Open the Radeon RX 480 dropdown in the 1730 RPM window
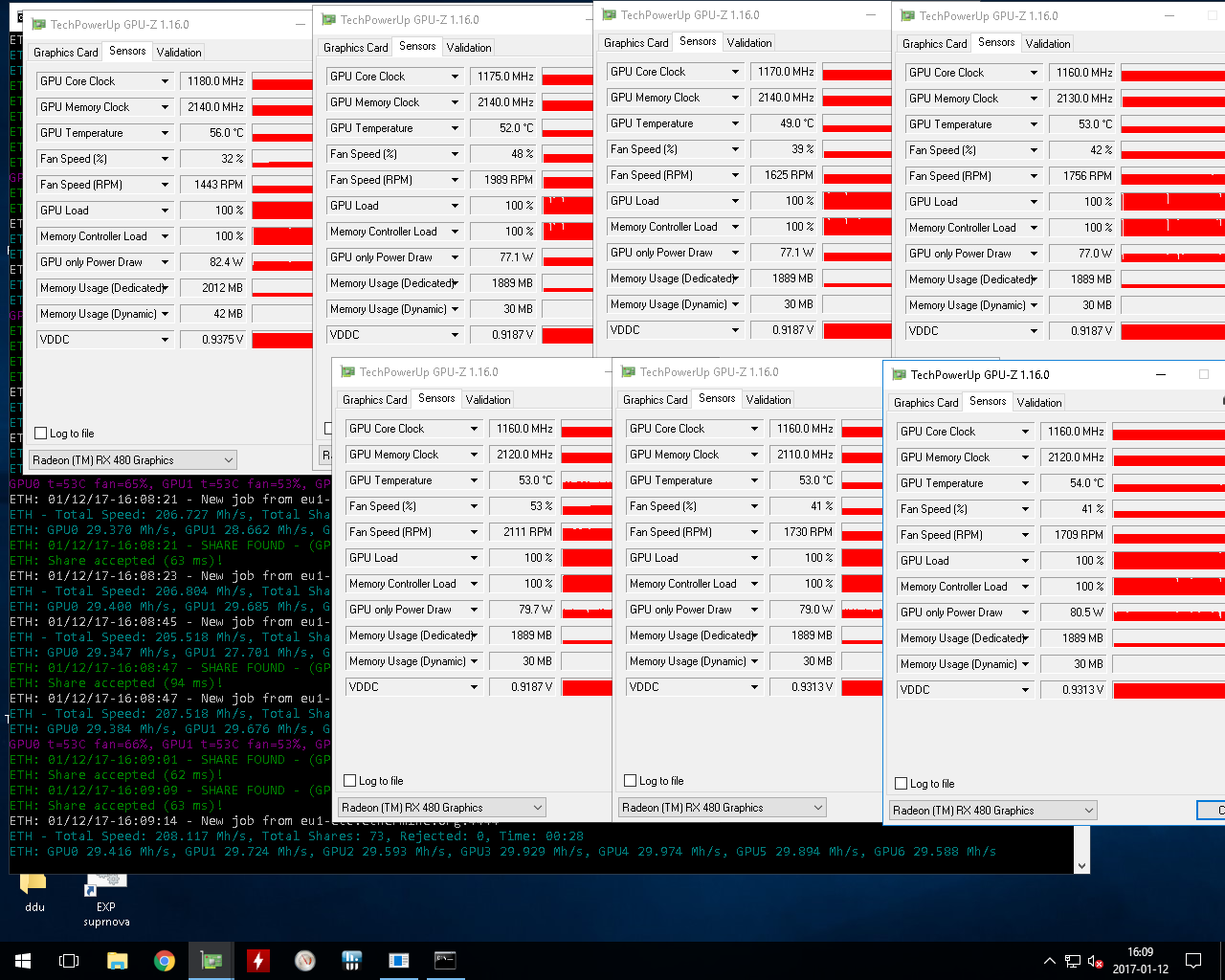This screenshot has width=1225, height=980. point(723,808)
